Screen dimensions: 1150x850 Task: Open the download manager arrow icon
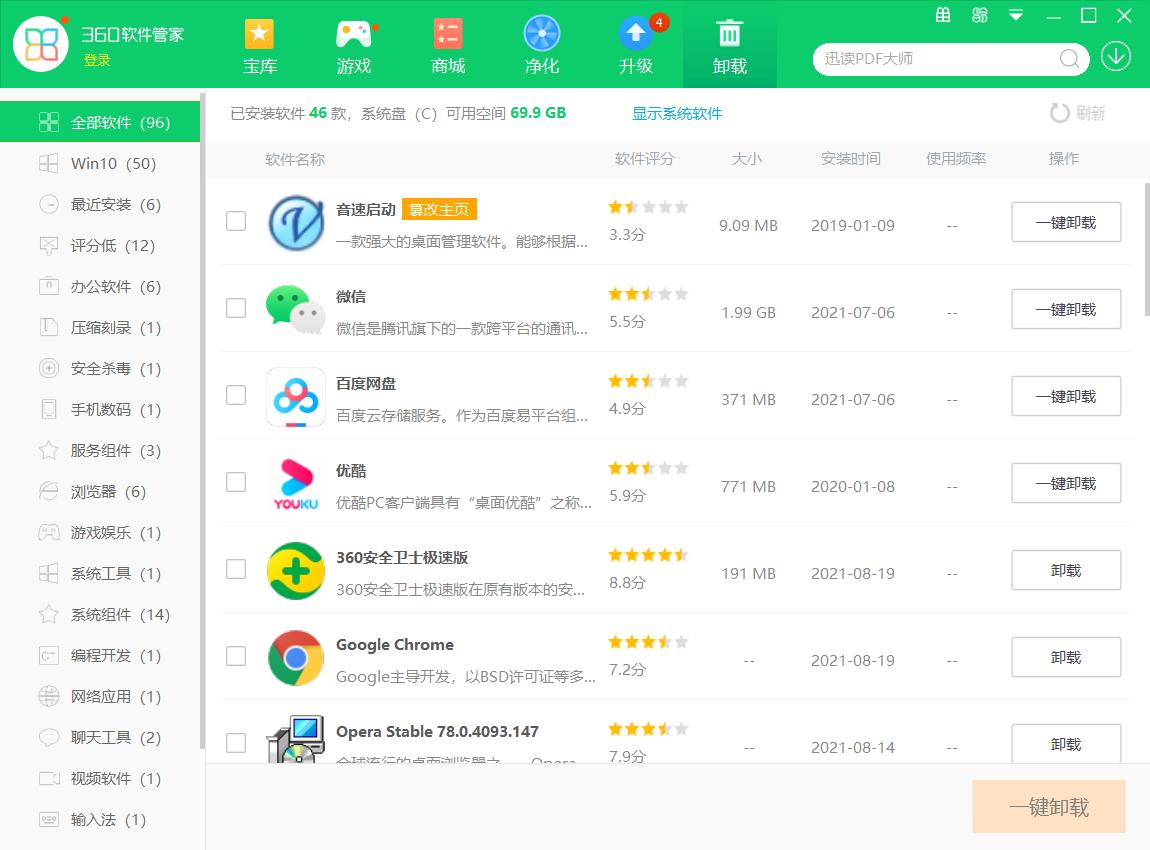pos(1115,57)
